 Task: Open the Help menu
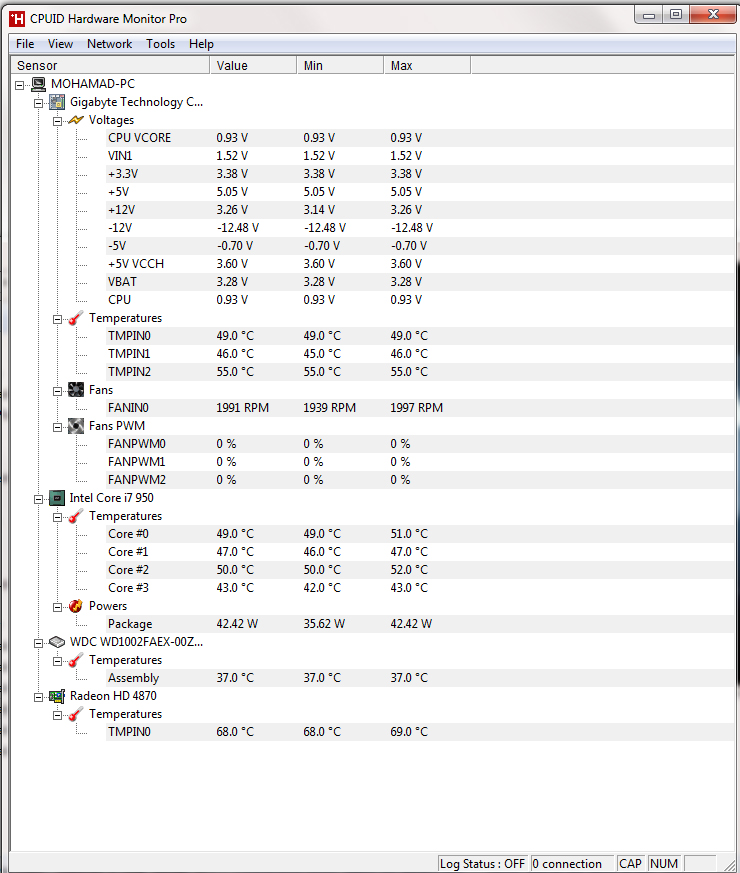pos(201,44)
